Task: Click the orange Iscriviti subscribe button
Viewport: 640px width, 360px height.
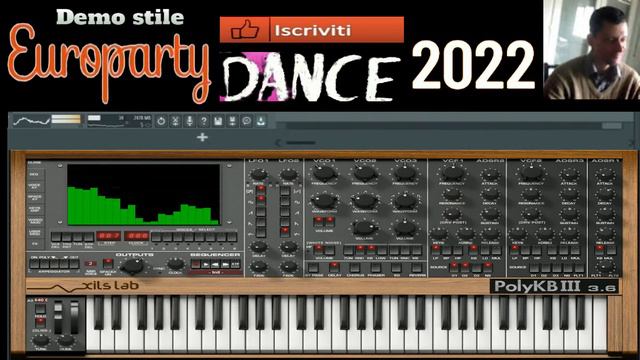Action: pos(312,30)
